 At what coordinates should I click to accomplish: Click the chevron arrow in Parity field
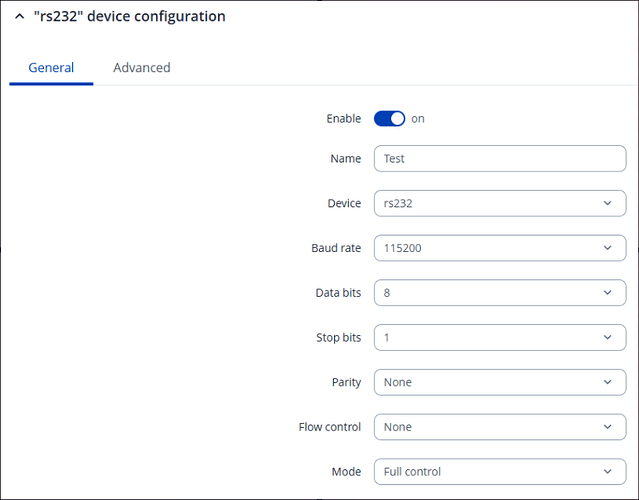coord(608,382)
